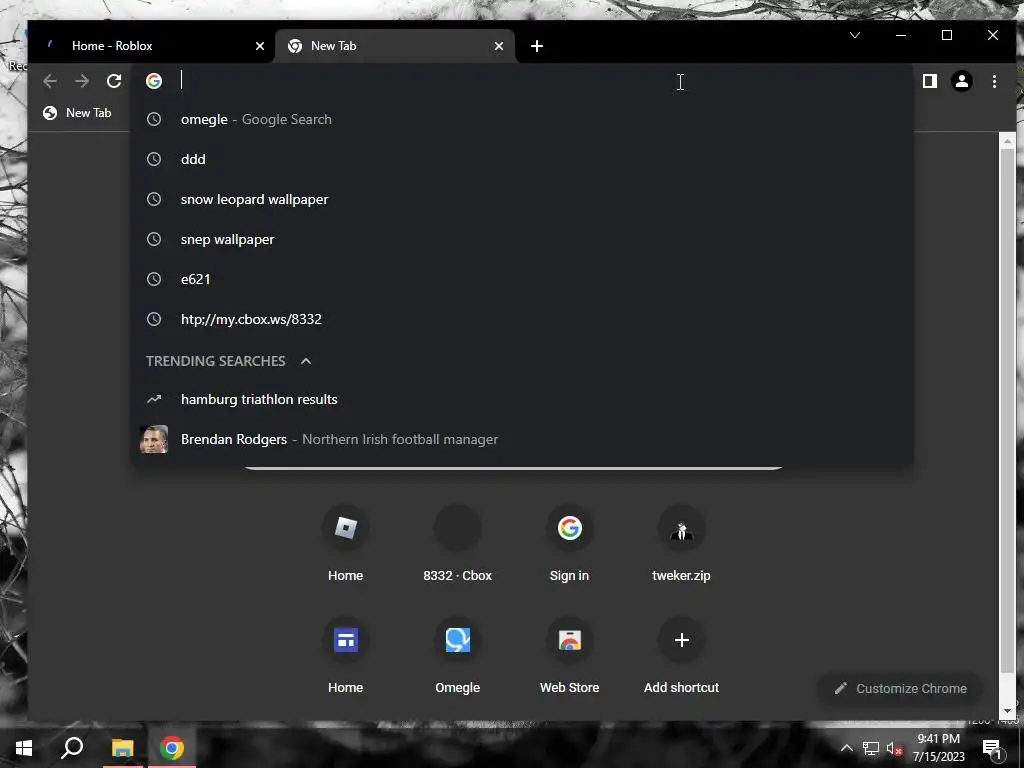Open the blue Home shortcut in the second row
The width and height of the screenshot is (1024, 768).
point(345,656)
